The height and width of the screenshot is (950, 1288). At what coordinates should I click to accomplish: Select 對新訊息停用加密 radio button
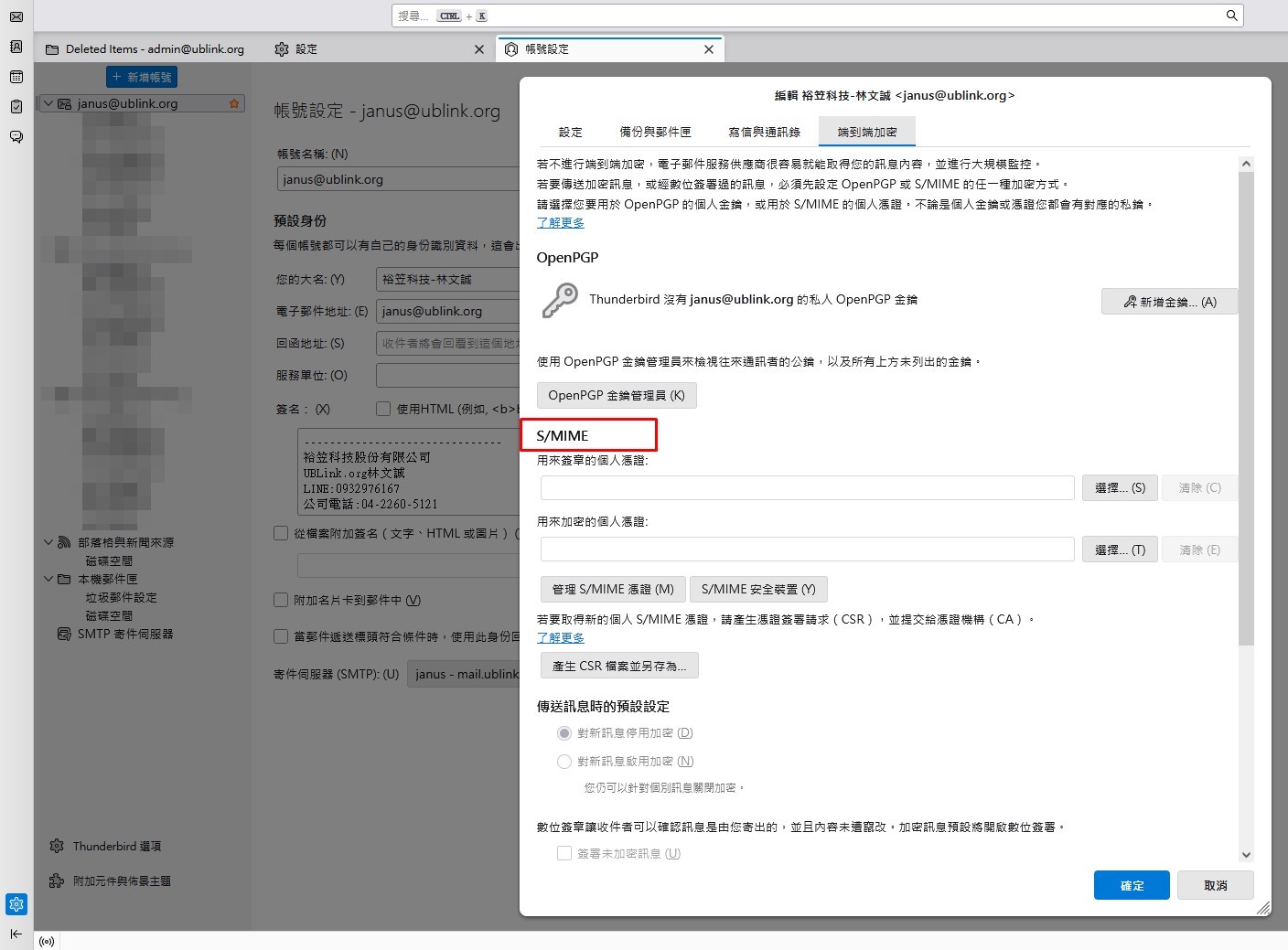[x=564, y=733]
